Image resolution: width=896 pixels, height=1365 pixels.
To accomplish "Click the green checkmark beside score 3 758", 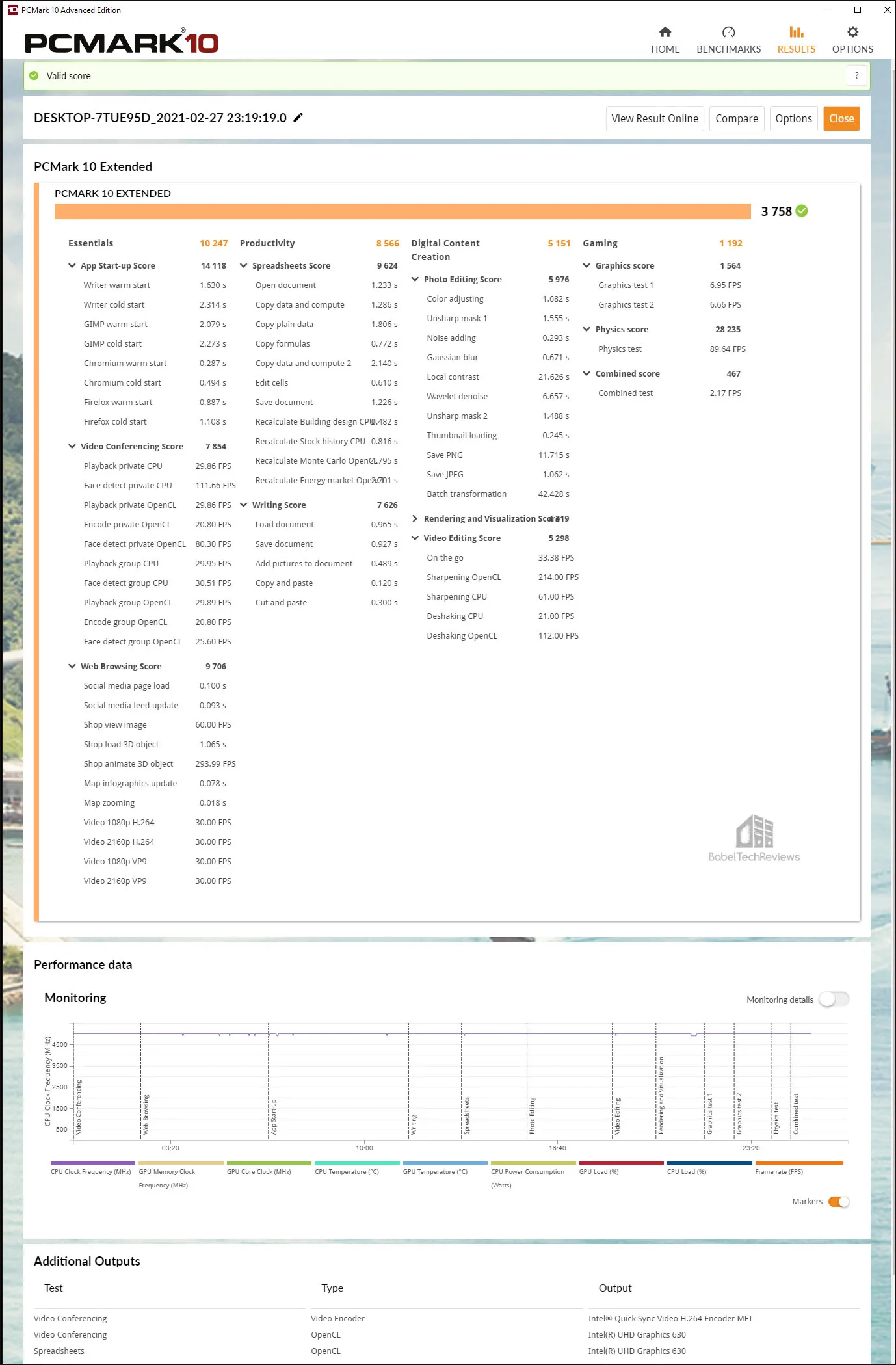I will (x=802, y=211).
